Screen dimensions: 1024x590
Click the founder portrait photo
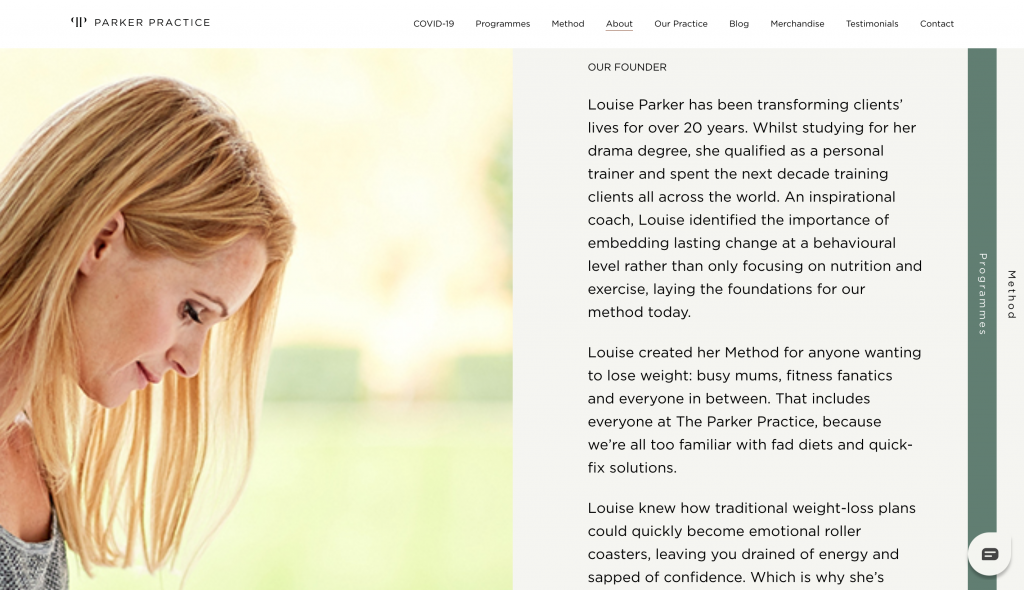click(x=256, y=319)
